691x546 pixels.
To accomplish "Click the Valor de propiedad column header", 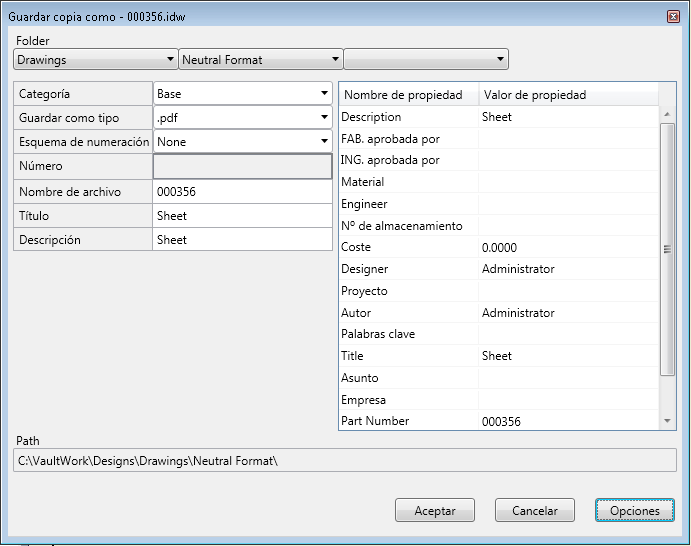I will click(x=568, y=95).
